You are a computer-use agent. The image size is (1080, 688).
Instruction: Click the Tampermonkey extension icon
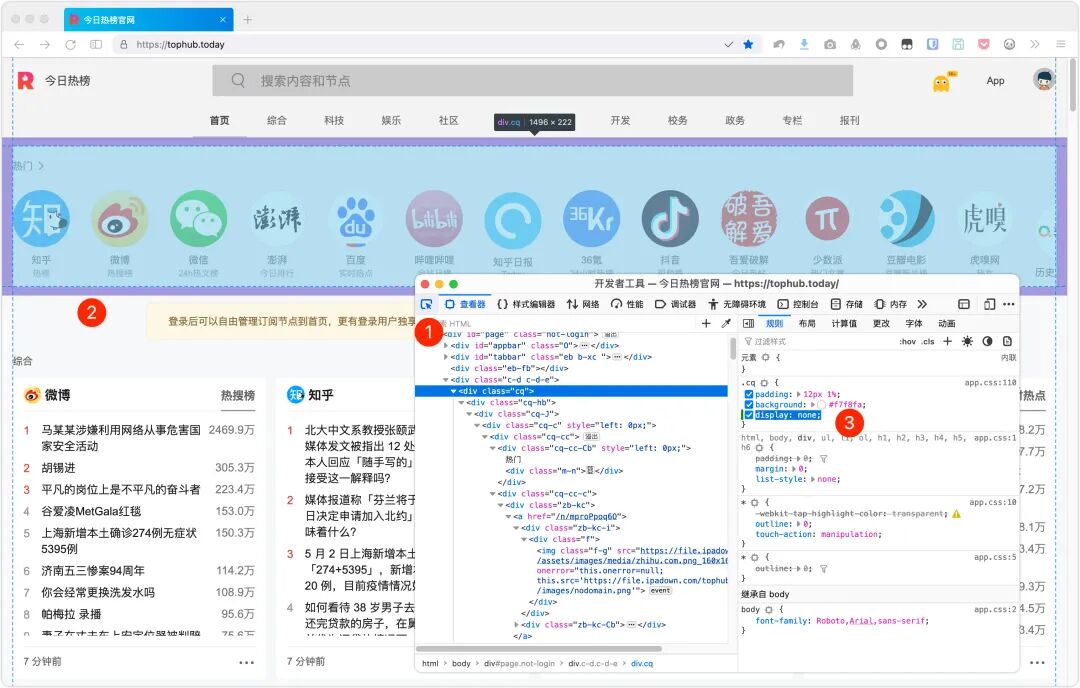907,44
